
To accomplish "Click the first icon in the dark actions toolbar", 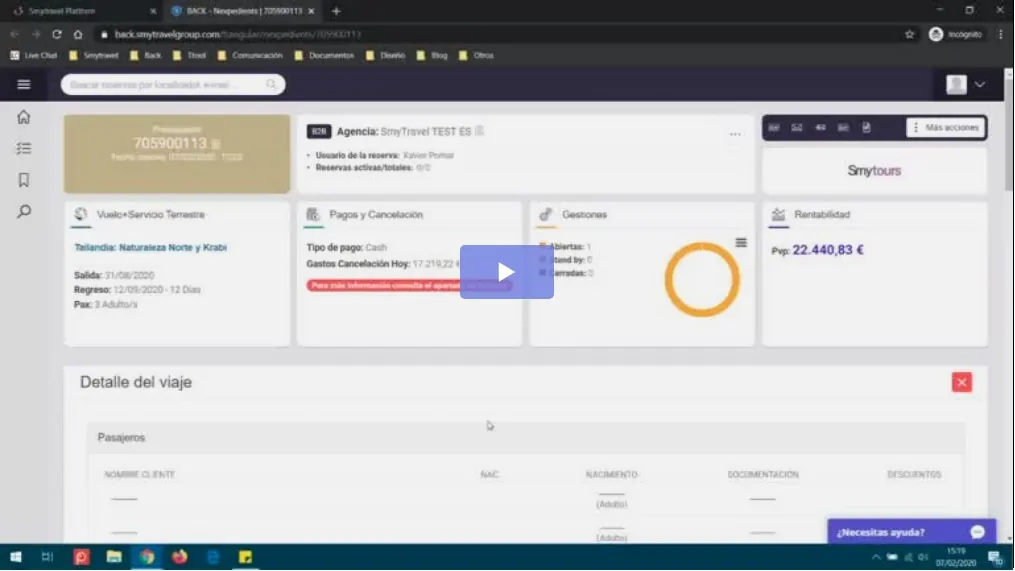I will (x=774, y=128).
